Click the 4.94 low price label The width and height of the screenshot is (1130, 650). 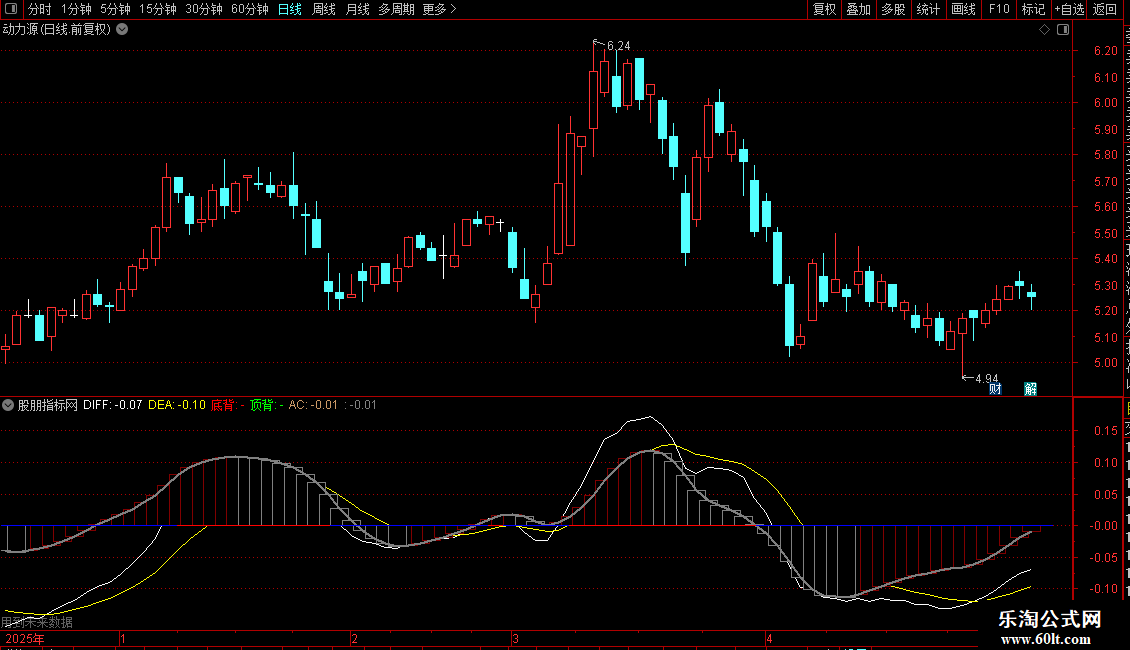[987, 378]
